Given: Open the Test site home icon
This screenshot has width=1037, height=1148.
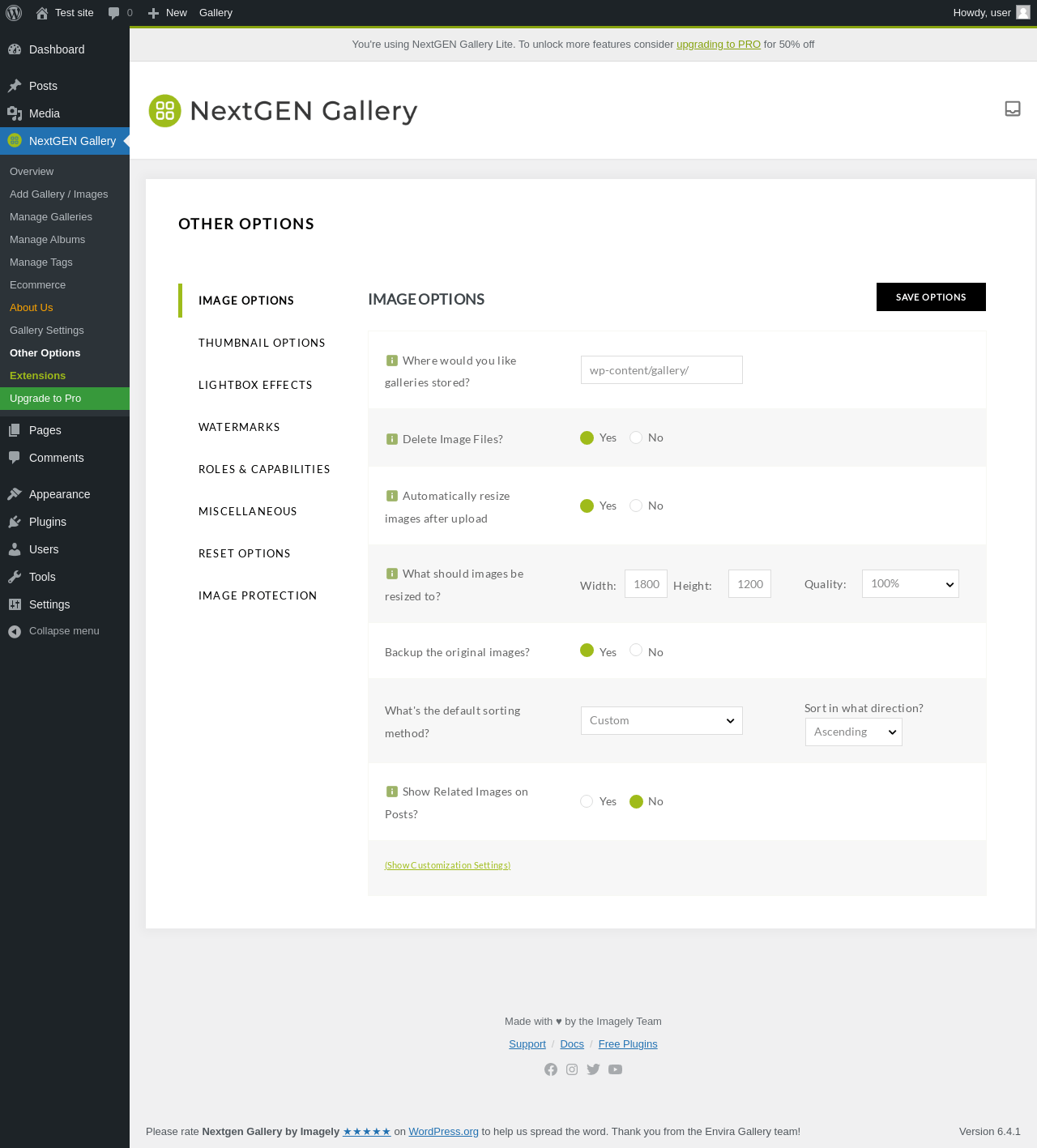Looking at the screenshot, I should point(42,13).
